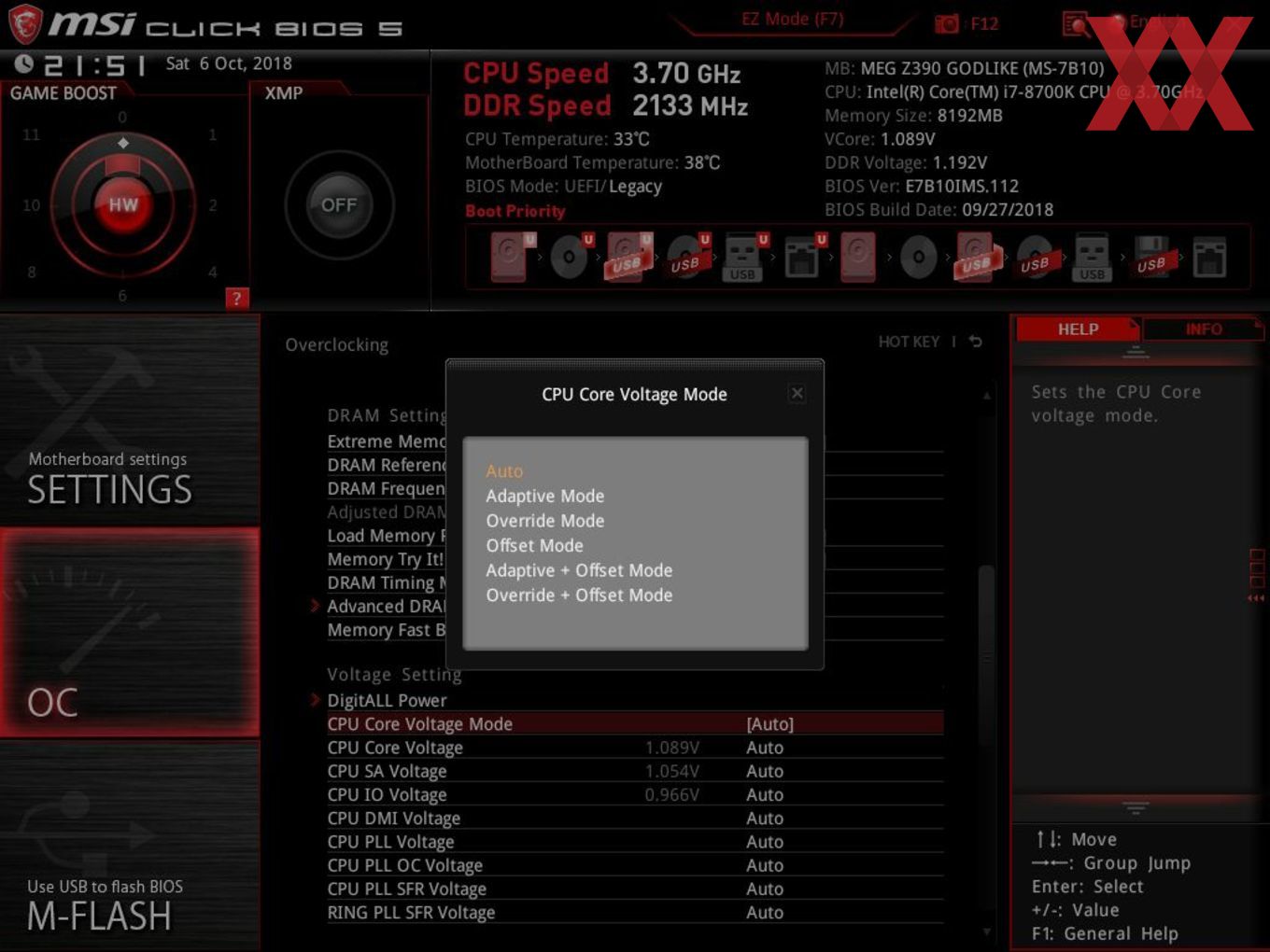Open the OC overclocking section
The height and width of the screenshot is (952, 1270).
(130, 633)
